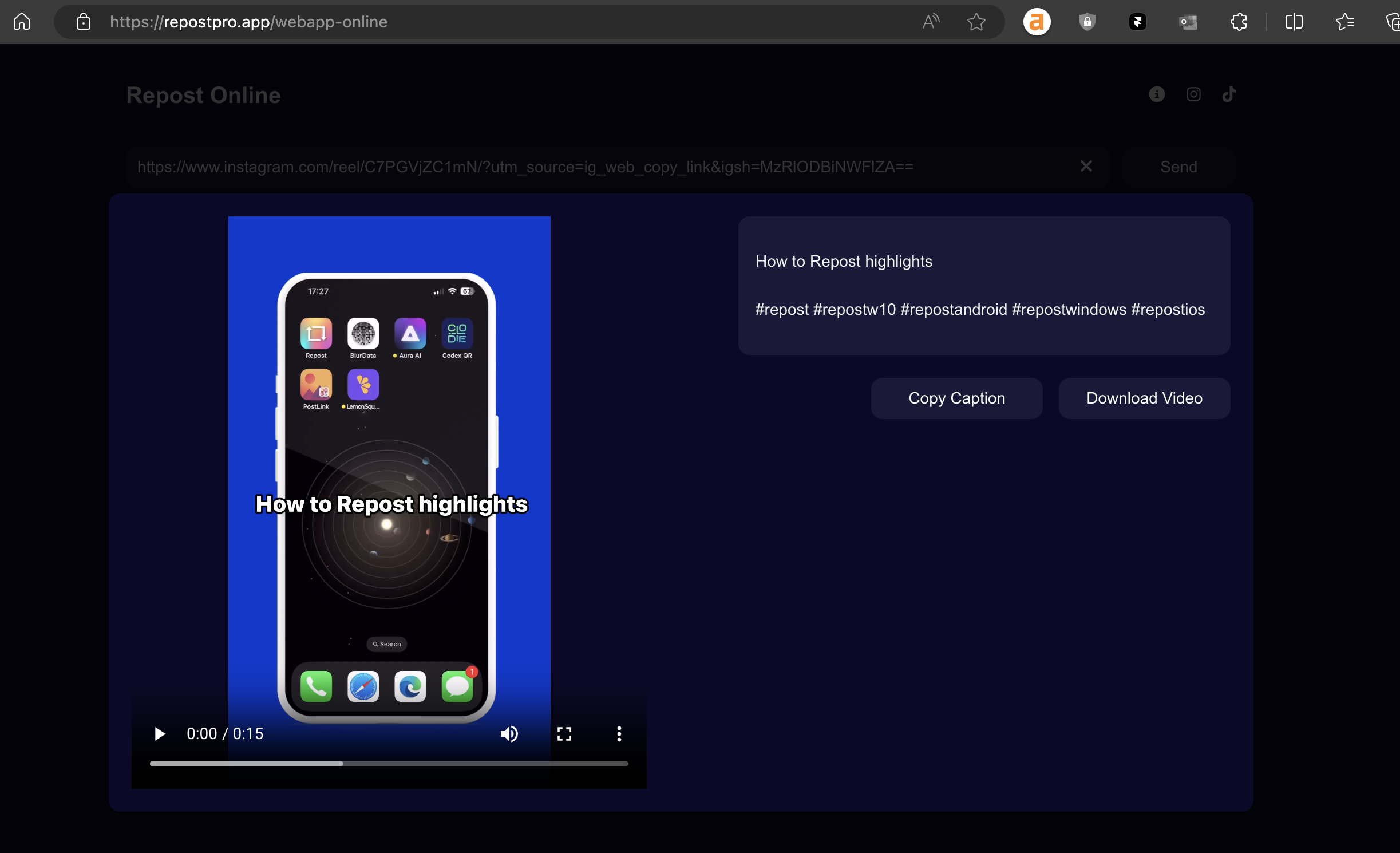Open the info icon in the page header
1400x853 pixels.
pyautogui.click(x=1156, y=94)
